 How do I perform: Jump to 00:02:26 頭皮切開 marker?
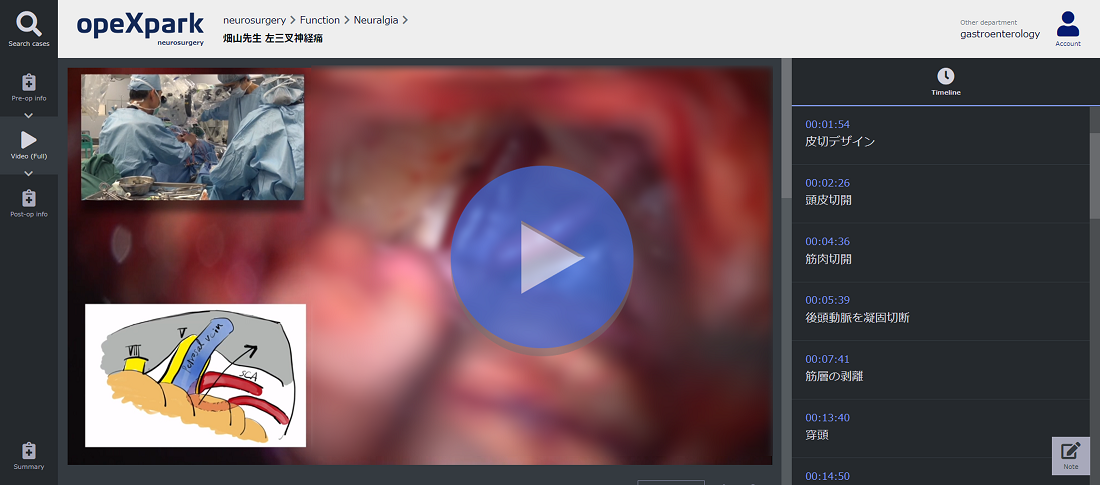941,194
